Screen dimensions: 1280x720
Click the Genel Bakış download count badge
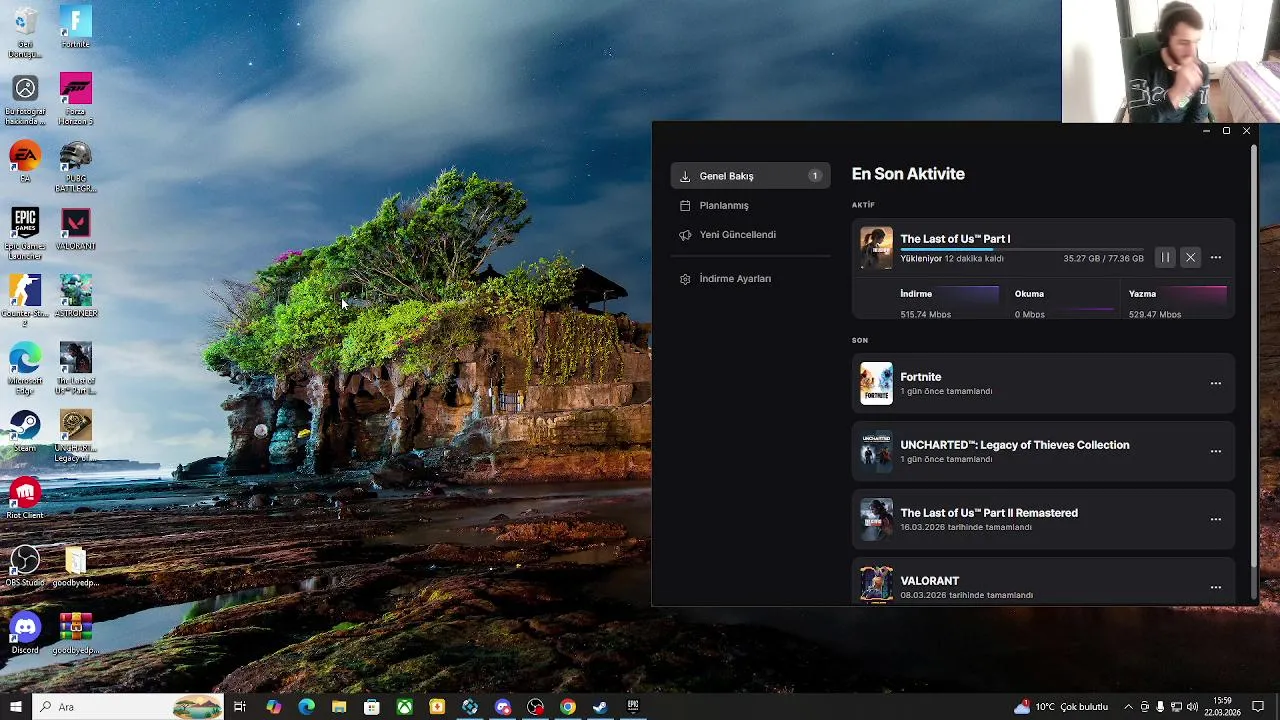pos(814,176)
